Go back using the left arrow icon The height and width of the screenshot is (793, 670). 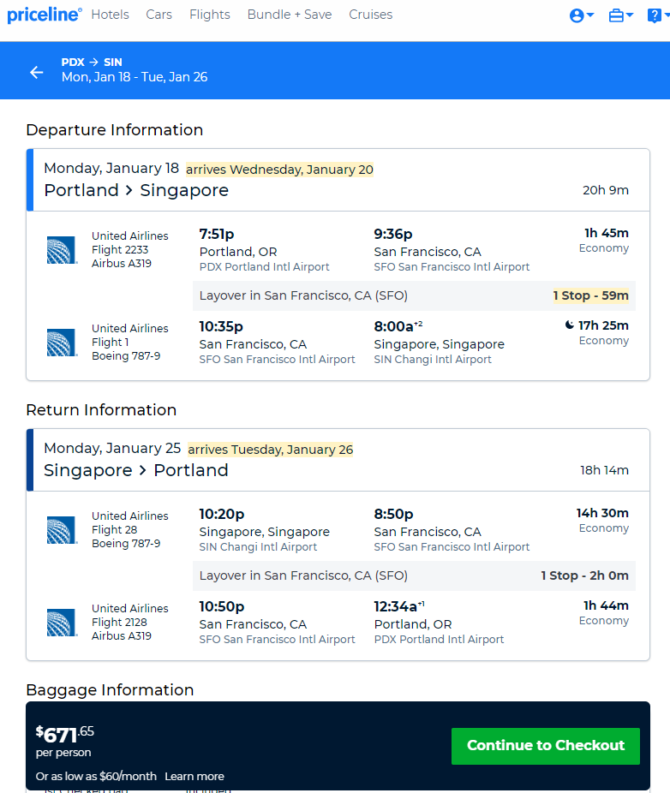(x=36, y=72)
